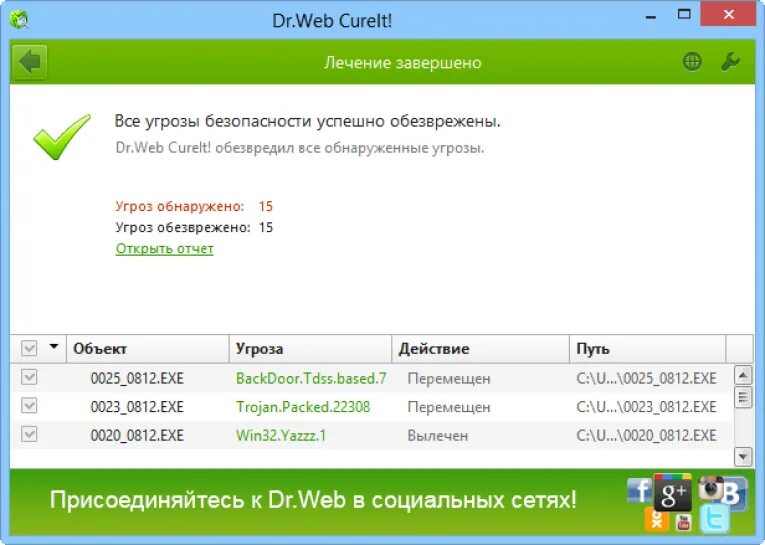The width and height of the screenshot is (765, 545).
Task: Select the Win32.Yazzz.1 threat name
Action: (281, 435)
